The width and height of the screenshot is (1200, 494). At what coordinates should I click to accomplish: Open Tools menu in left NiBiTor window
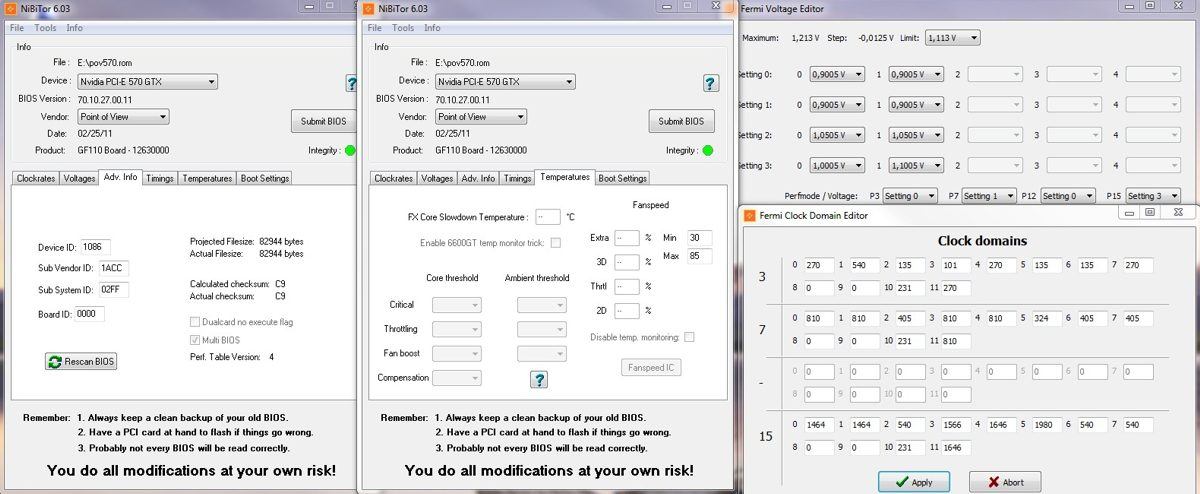tap(45, 28)
